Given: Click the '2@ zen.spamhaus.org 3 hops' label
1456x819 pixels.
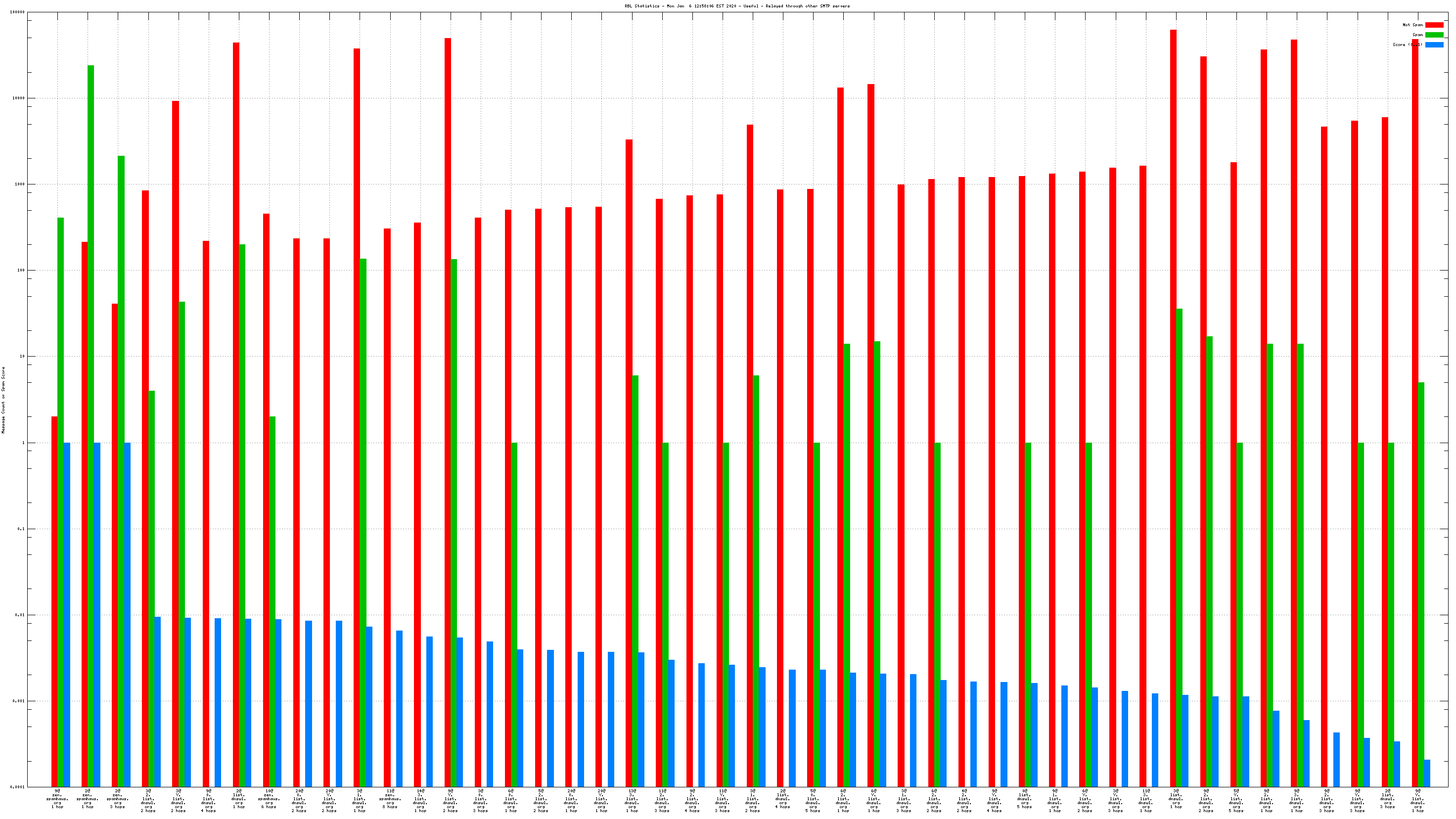Looking at the screenshot, I should pos(118,799).
